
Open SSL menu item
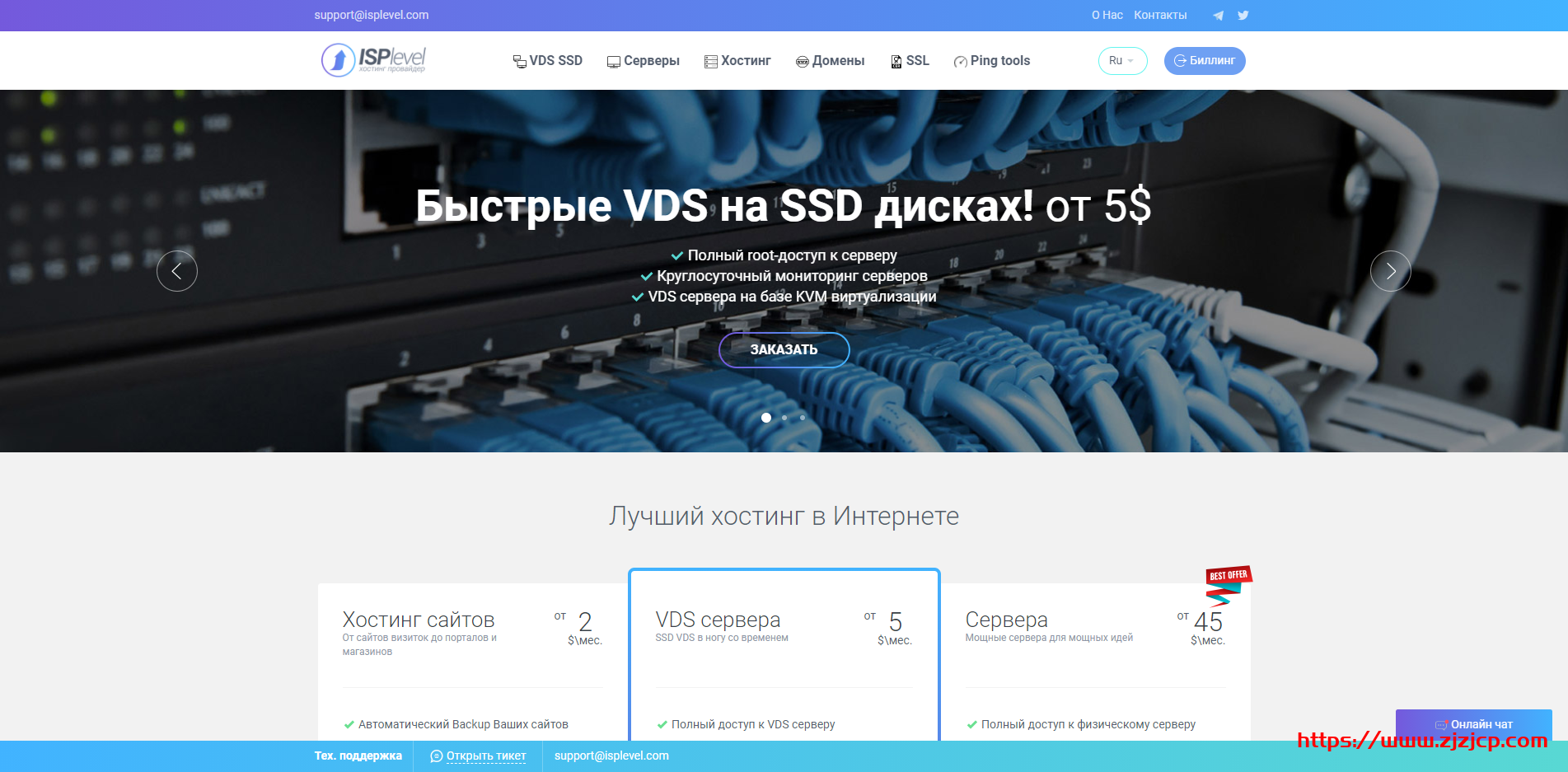(910, 61)
